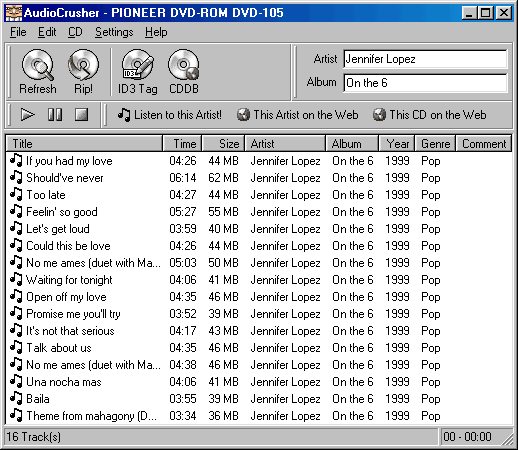The width and height of the screenshot is (518, 450).
Task: Open the CD menu
Action: tap(75, 32)
